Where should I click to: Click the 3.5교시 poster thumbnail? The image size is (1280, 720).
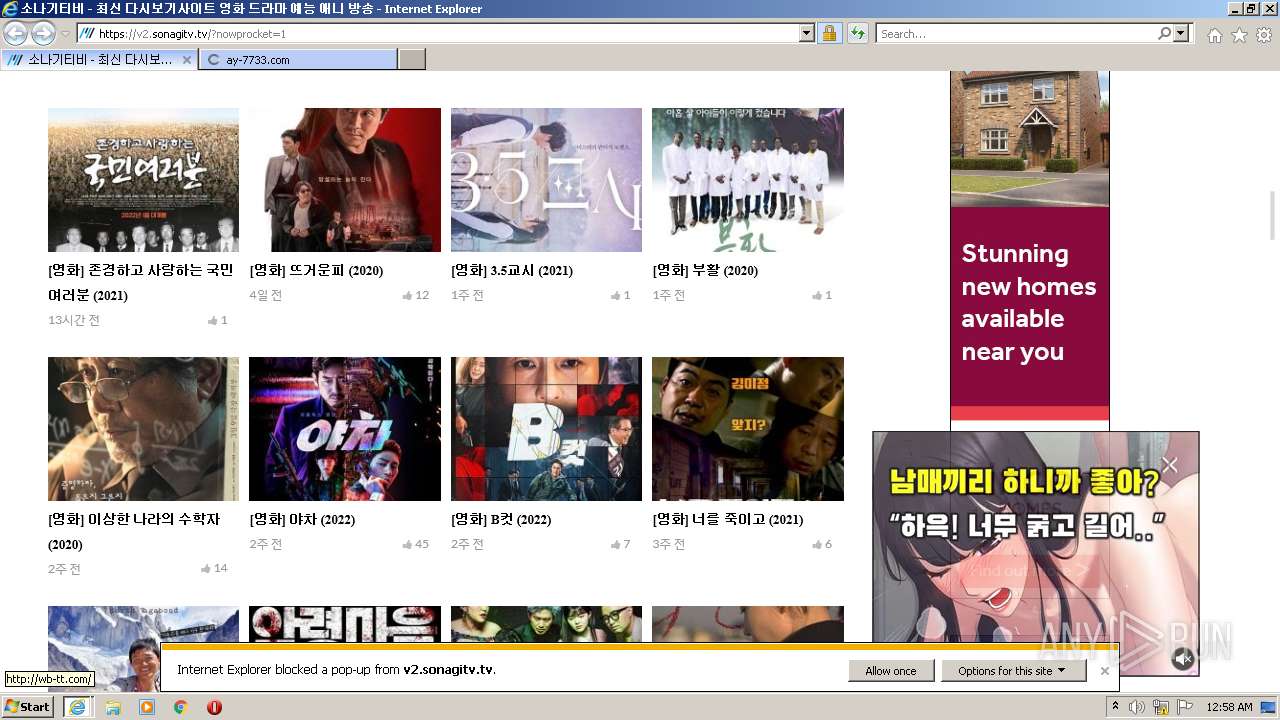pos(546,180)
